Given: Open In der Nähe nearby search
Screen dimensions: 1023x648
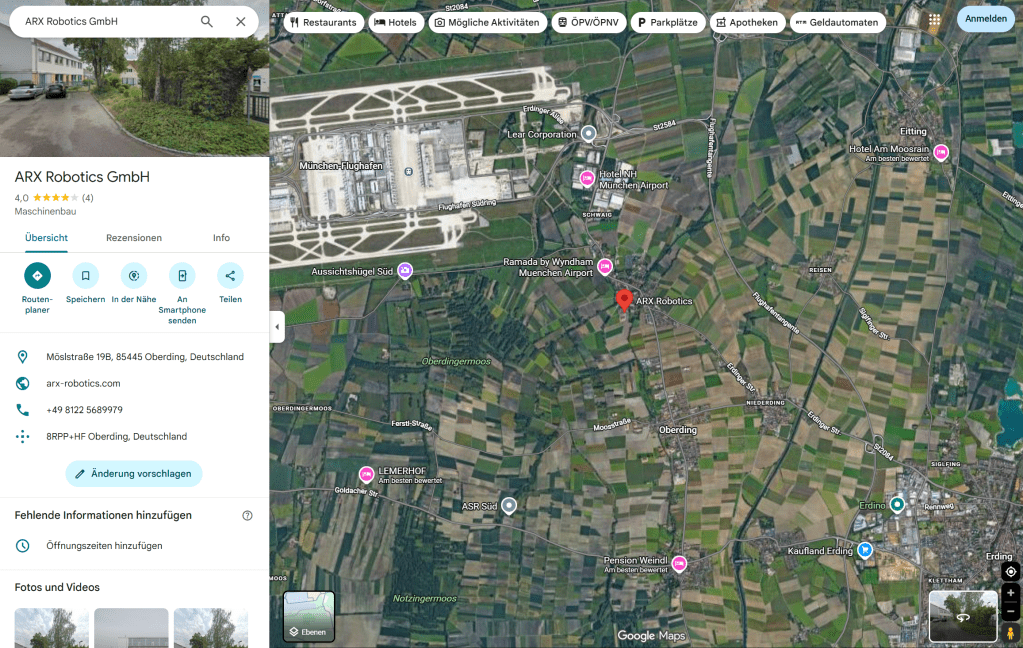Looking at the screenshot, I should point(133,276).
